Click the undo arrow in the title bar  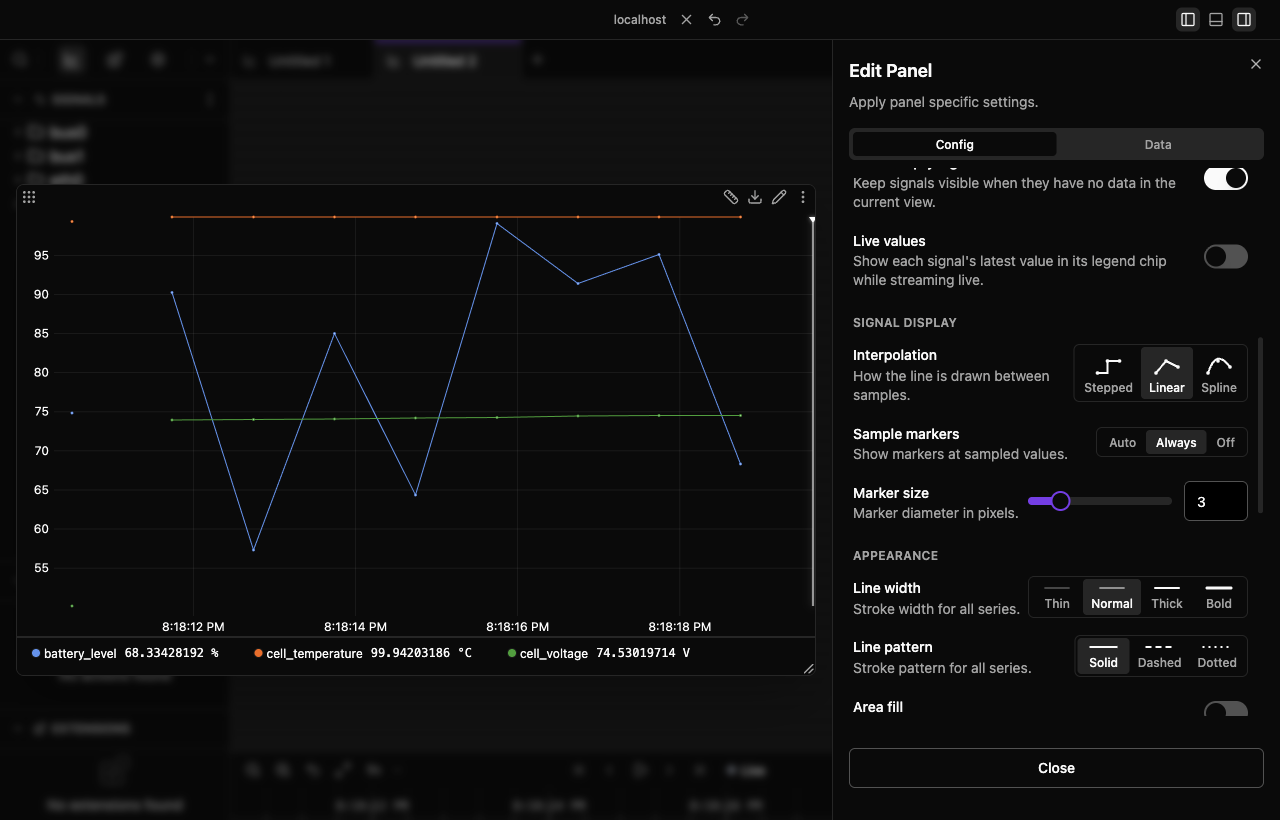click(714, 20)
